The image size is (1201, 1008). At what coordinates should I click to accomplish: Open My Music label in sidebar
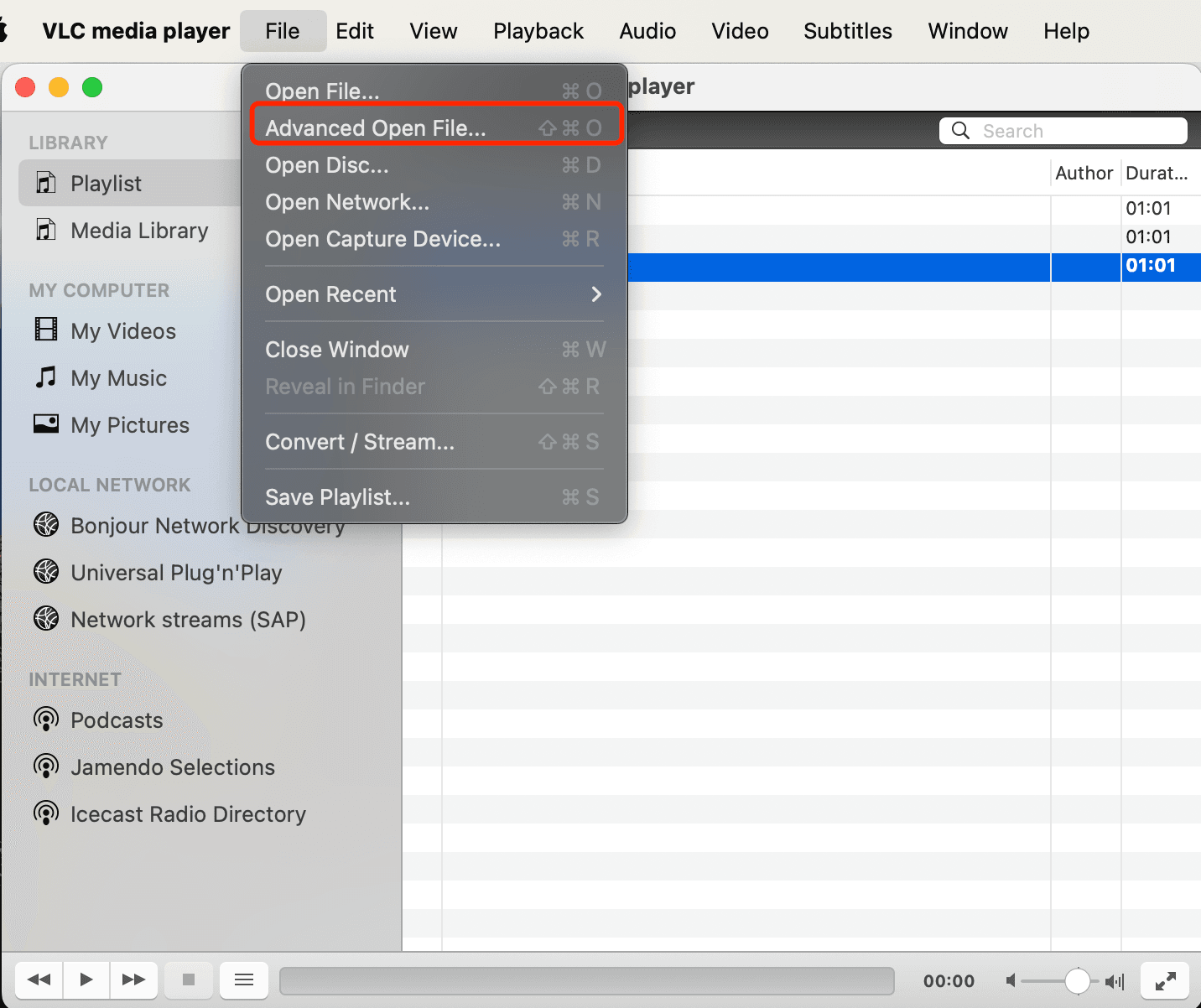tap(118, 378)
